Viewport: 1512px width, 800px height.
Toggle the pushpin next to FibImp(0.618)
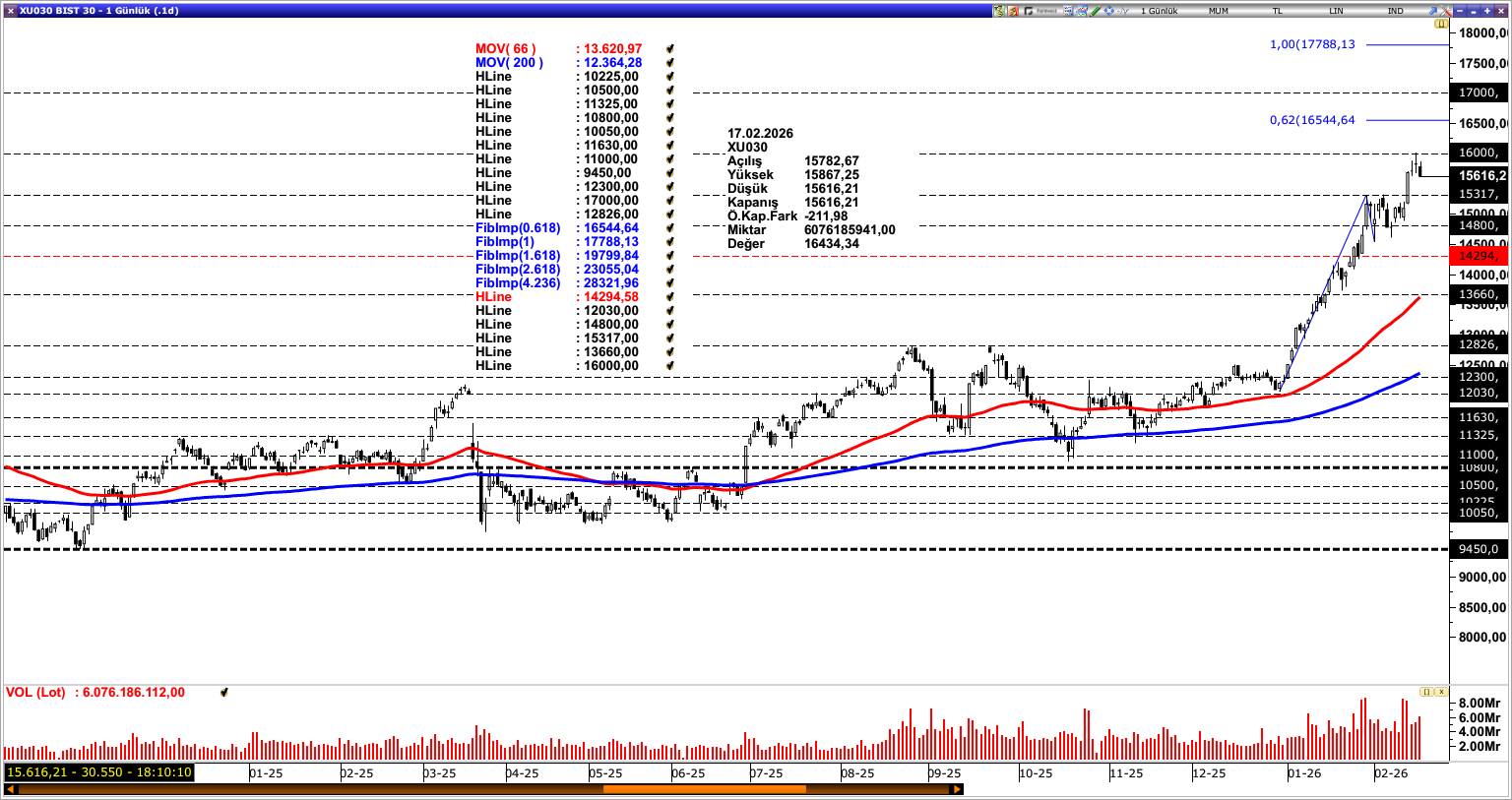click(x=671, y=227)
